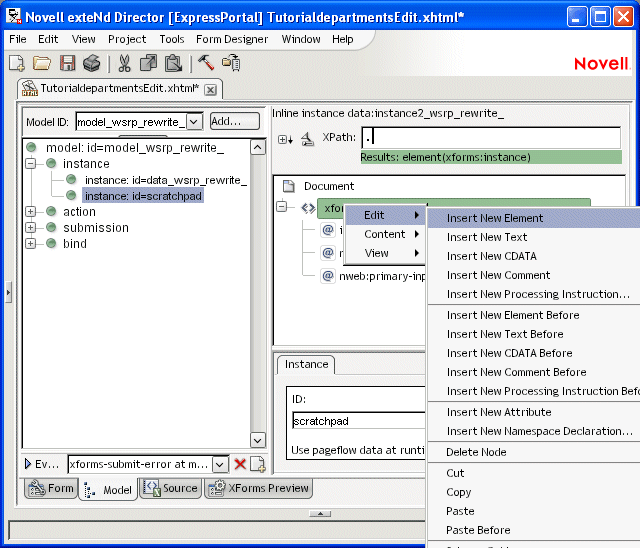This screenshot has width=640, height=548.
Task: Select instance: id=scratchpad tree node
Action: (x=143, y=196)
